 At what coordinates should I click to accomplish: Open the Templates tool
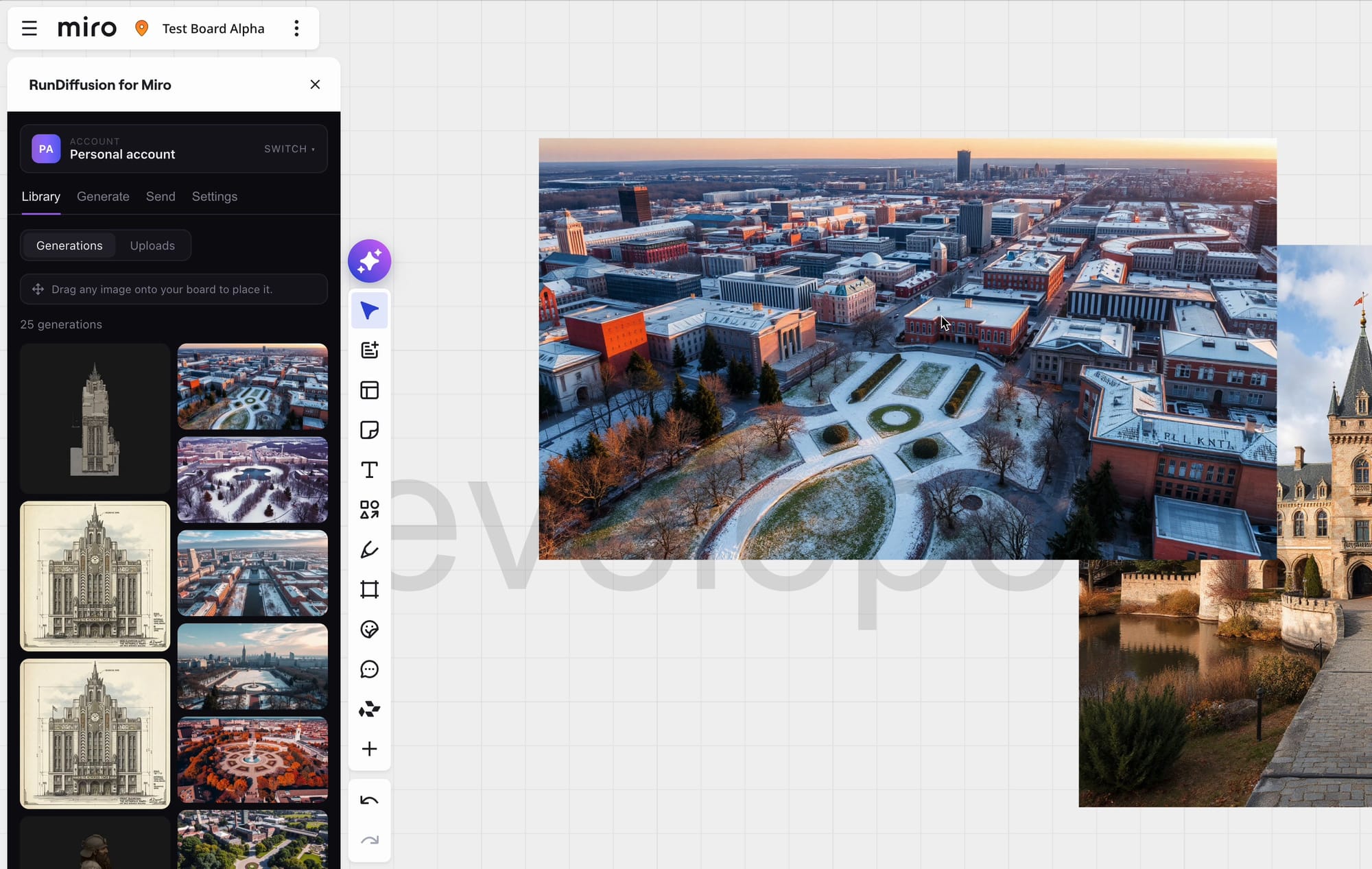369,390
